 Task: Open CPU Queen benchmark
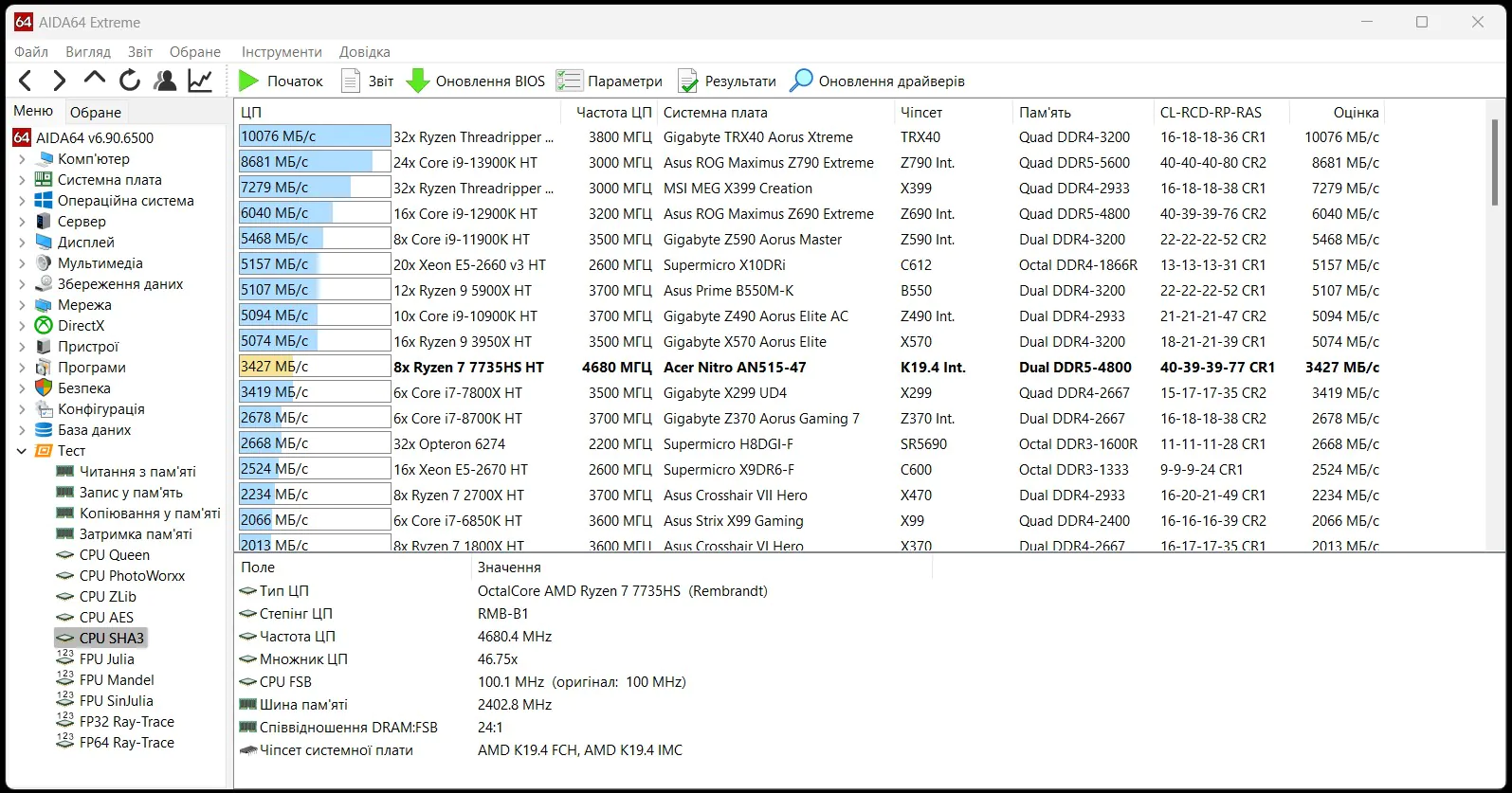[103, 555]
